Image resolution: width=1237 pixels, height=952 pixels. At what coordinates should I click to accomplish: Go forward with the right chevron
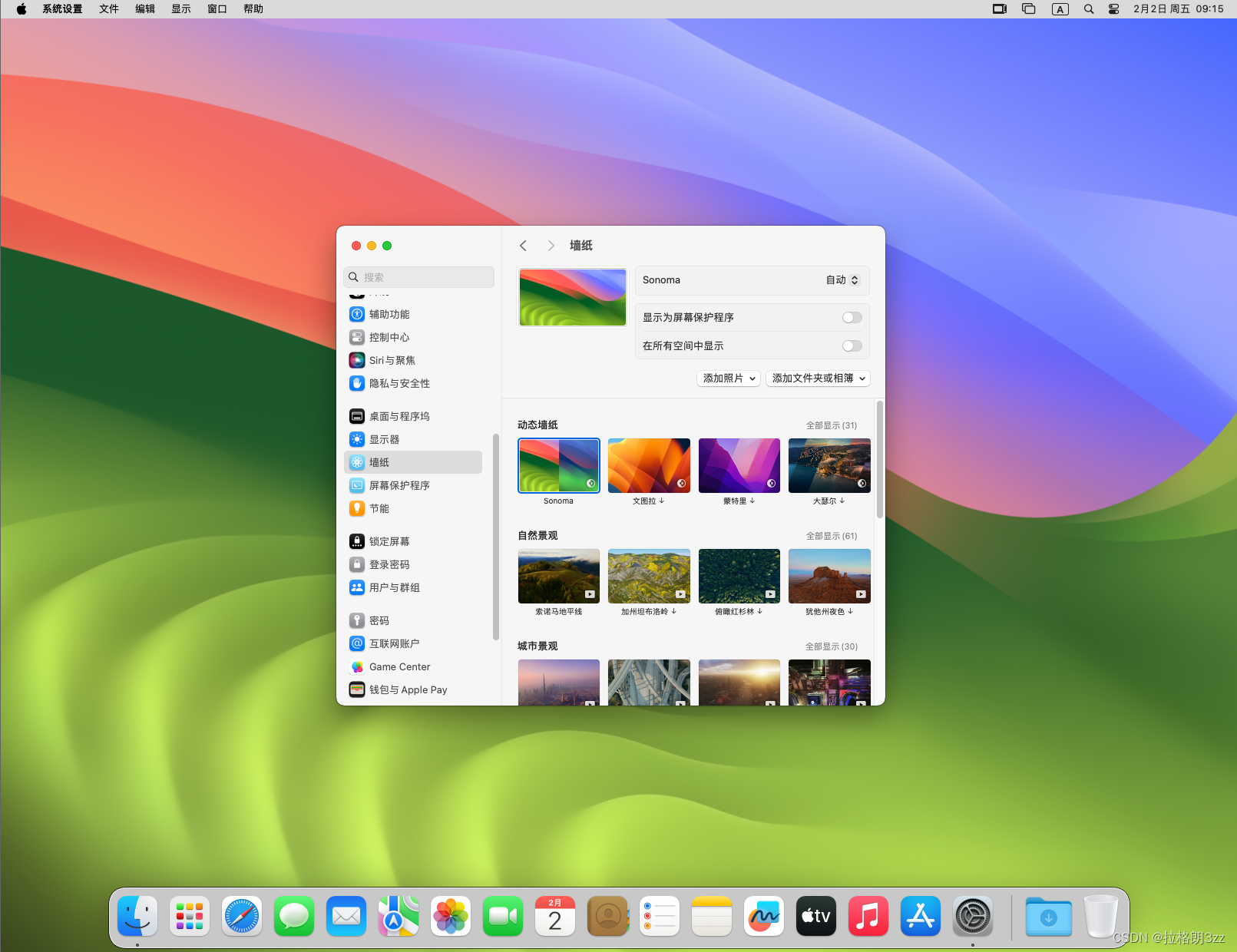pyautogui.click(x=551, y=246)
